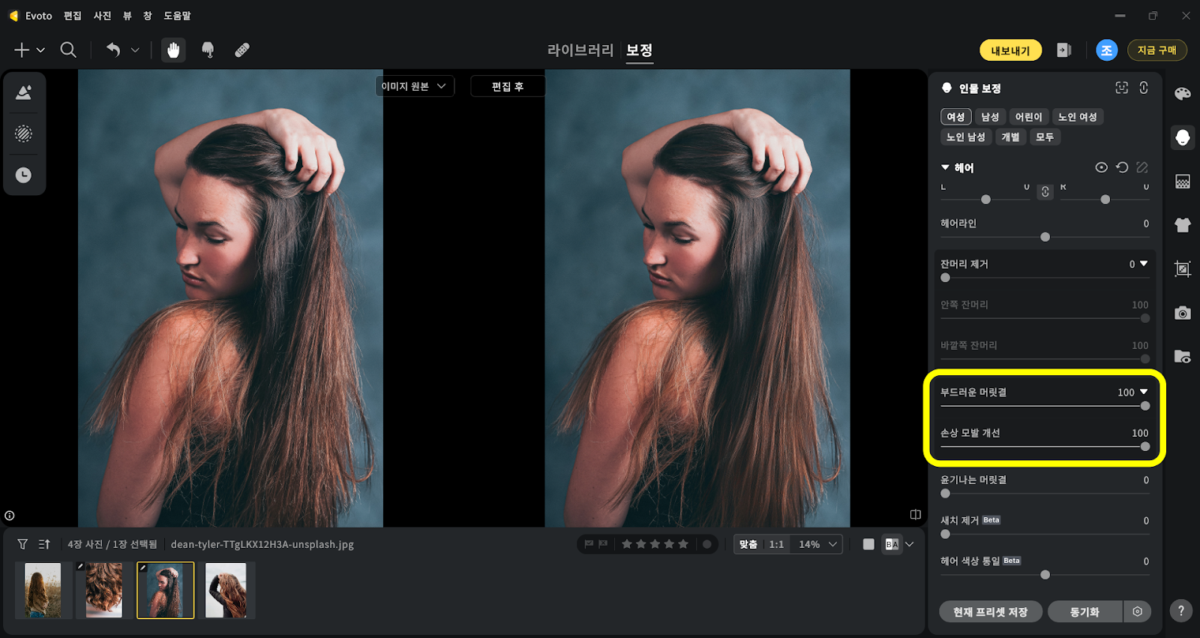The height and width of the screenshot is (638, 1200).
Task: Open the clothing t-shirt panel icon
Action: pos(1183,225)
